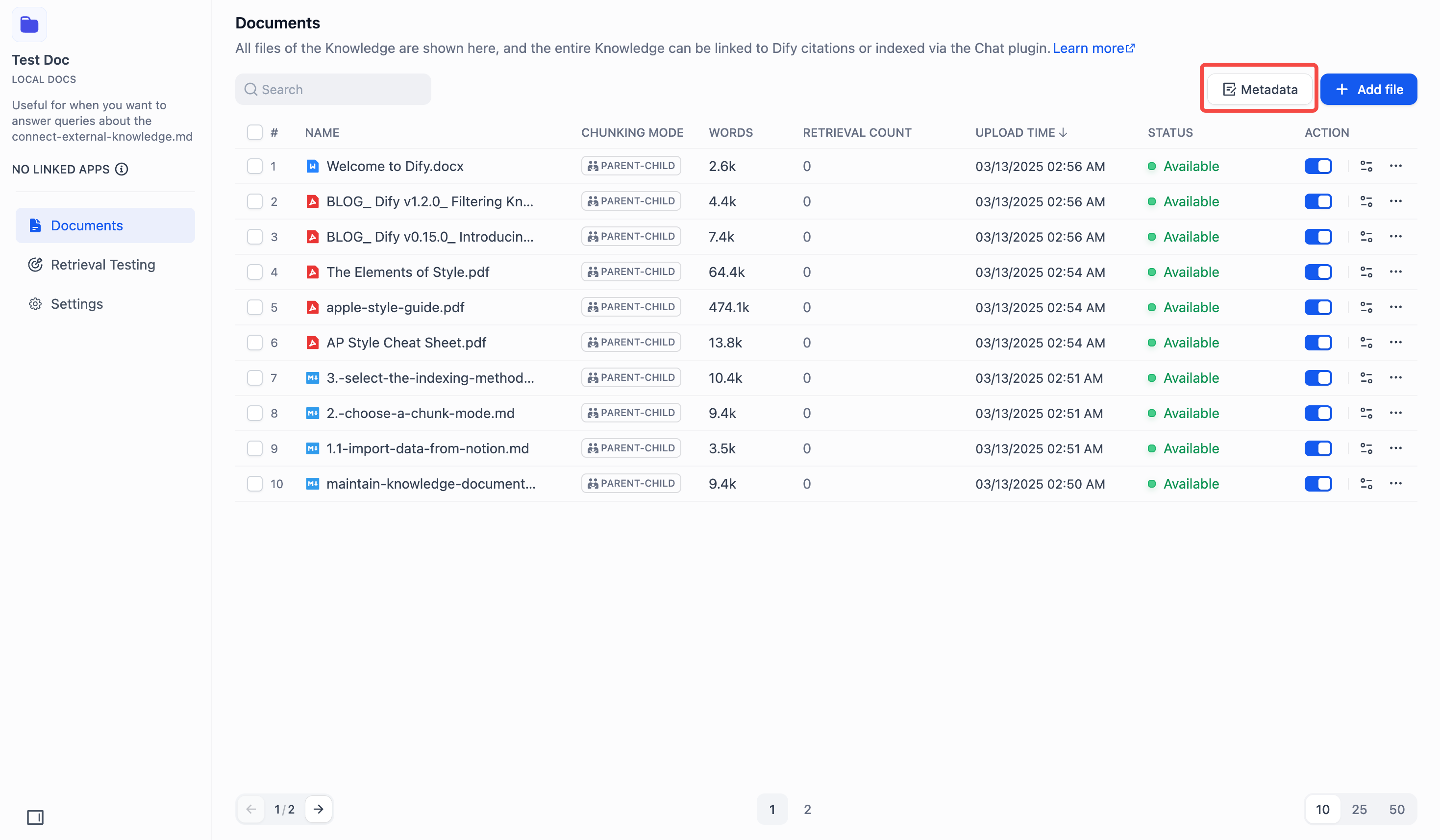Image resolution: width=1440 pixels, height=840 pixels.
Task: Click the Test Doc folder icon
Action: coord(29,25)
